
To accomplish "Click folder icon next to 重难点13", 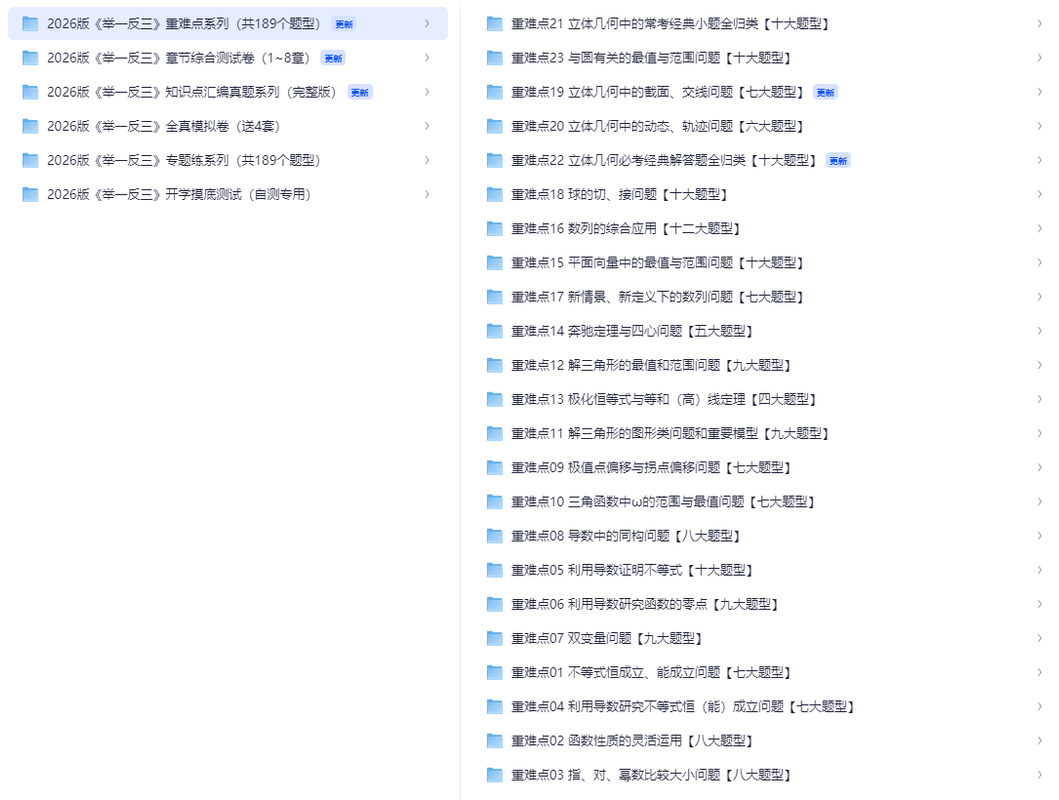I will 494,399.
